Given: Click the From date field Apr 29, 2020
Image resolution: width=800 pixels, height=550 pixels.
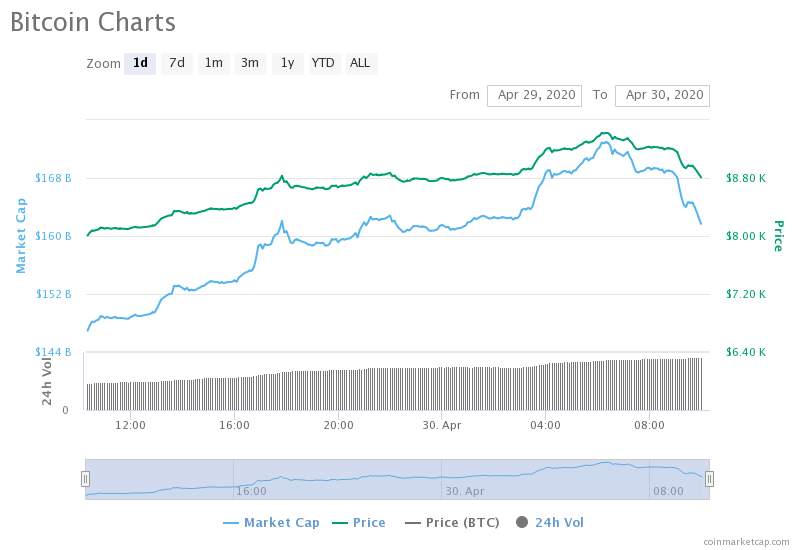Looking at the screenshot, I should 534,95.
